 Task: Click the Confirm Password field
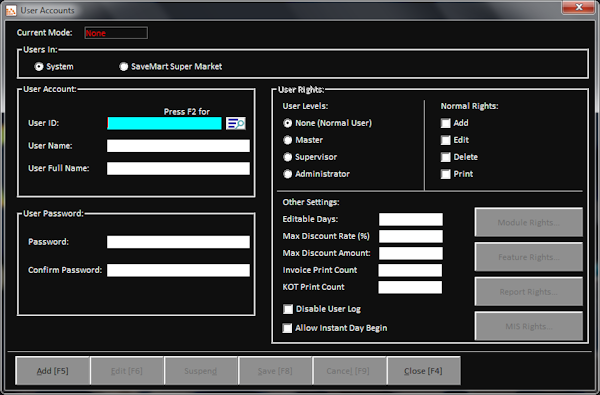(x=178, y=270)
